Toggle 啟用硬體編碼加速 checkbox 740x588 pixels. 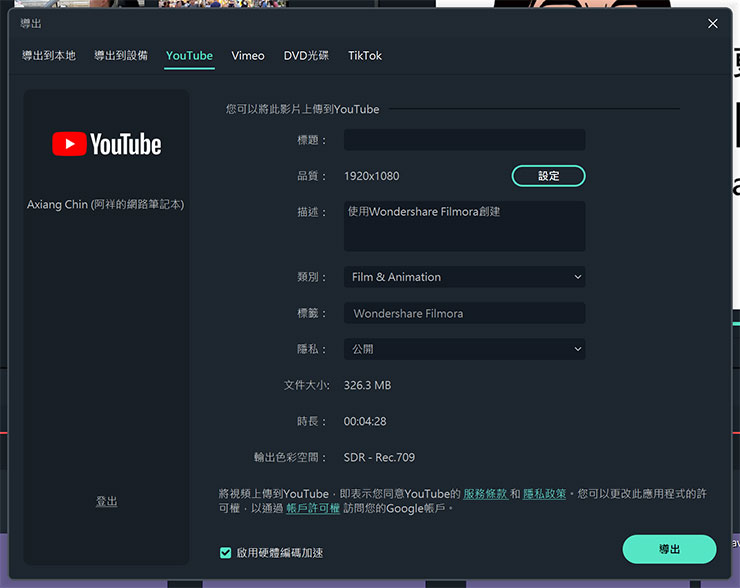pyautogui.click(x=226, y=552)
